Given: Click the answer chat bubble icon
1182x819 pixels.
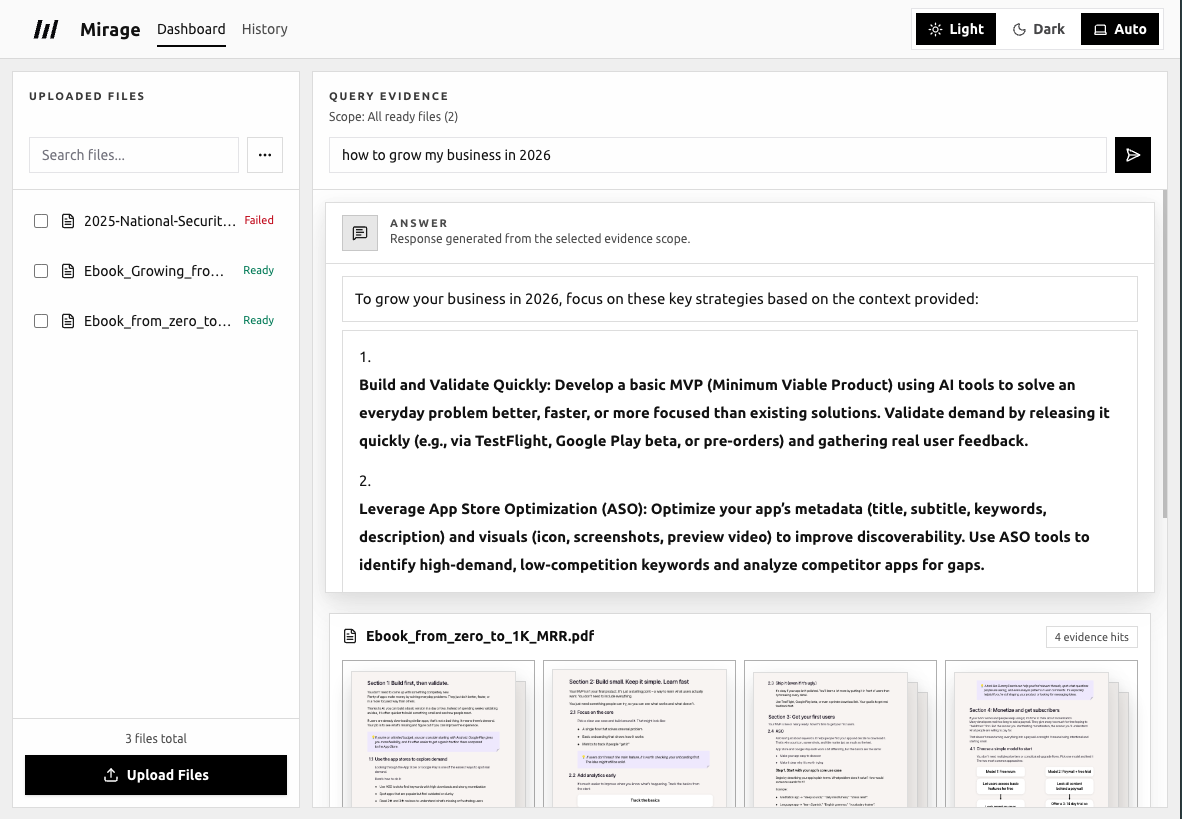Looking at the screenshot, I should 360,232.
